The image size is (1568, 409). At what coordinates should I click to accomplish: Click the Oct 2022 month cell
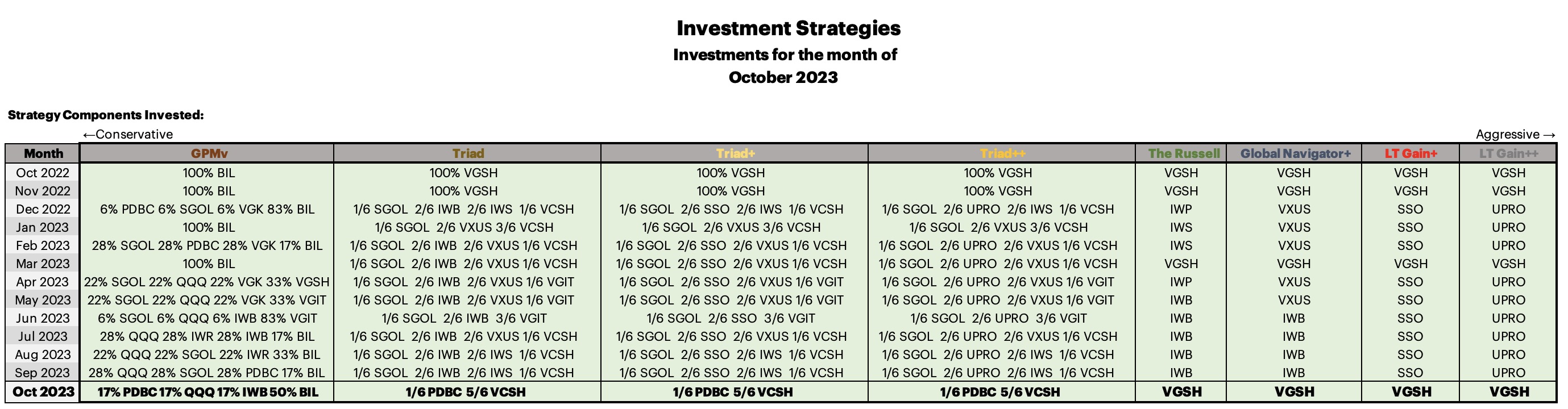click(x=43, y=173)
